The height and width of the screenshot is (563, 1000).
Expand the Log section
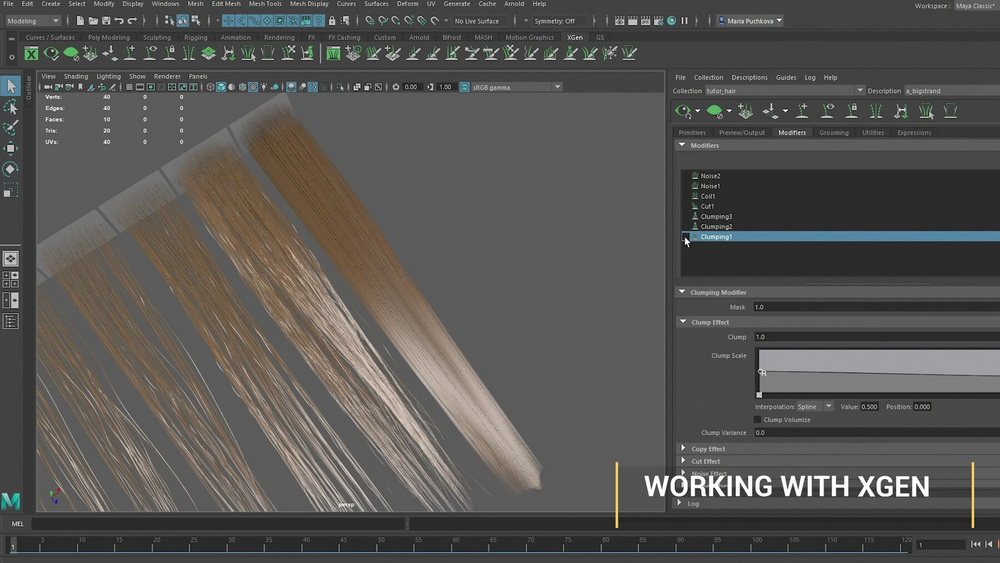[679, 503]
